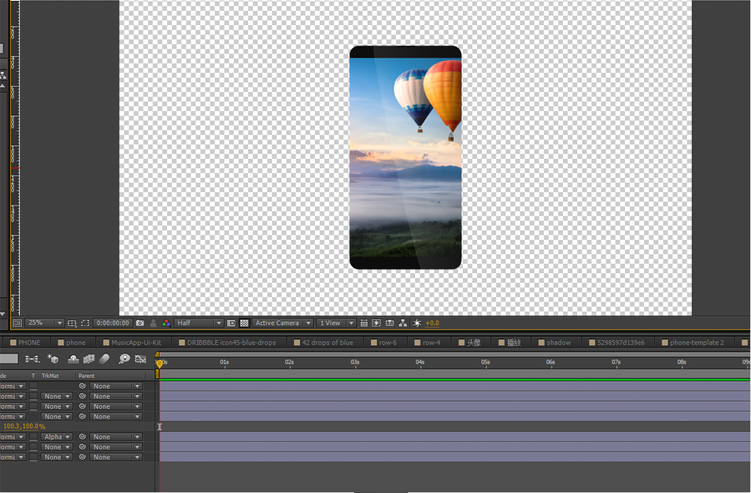Viewport: 751px width, 493px height.
Task: Toggle preserve transparency box on first layer
Action: click(33, 386)
